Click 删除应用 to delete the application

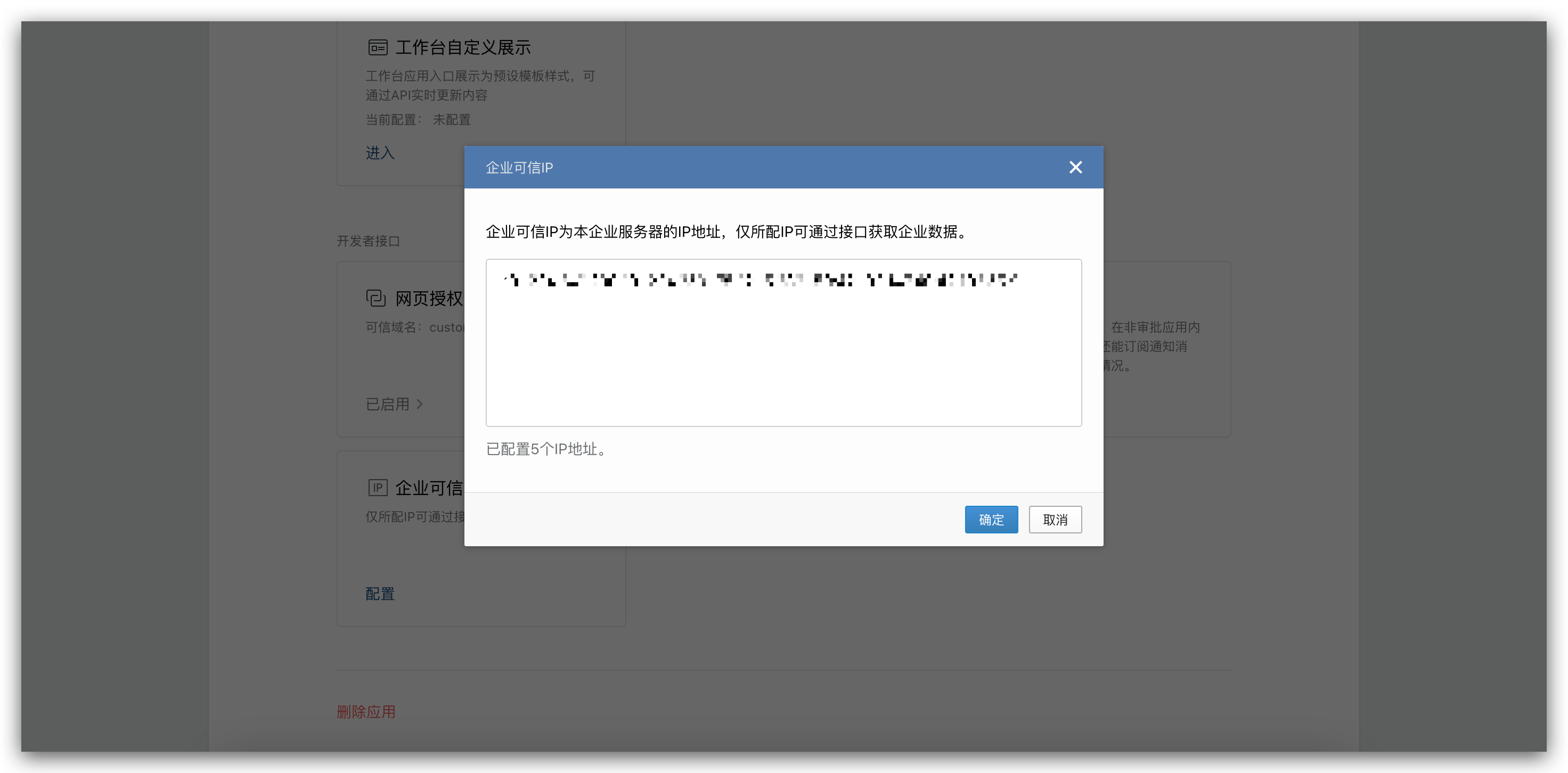pyautogui.click(x=366, y=712)
